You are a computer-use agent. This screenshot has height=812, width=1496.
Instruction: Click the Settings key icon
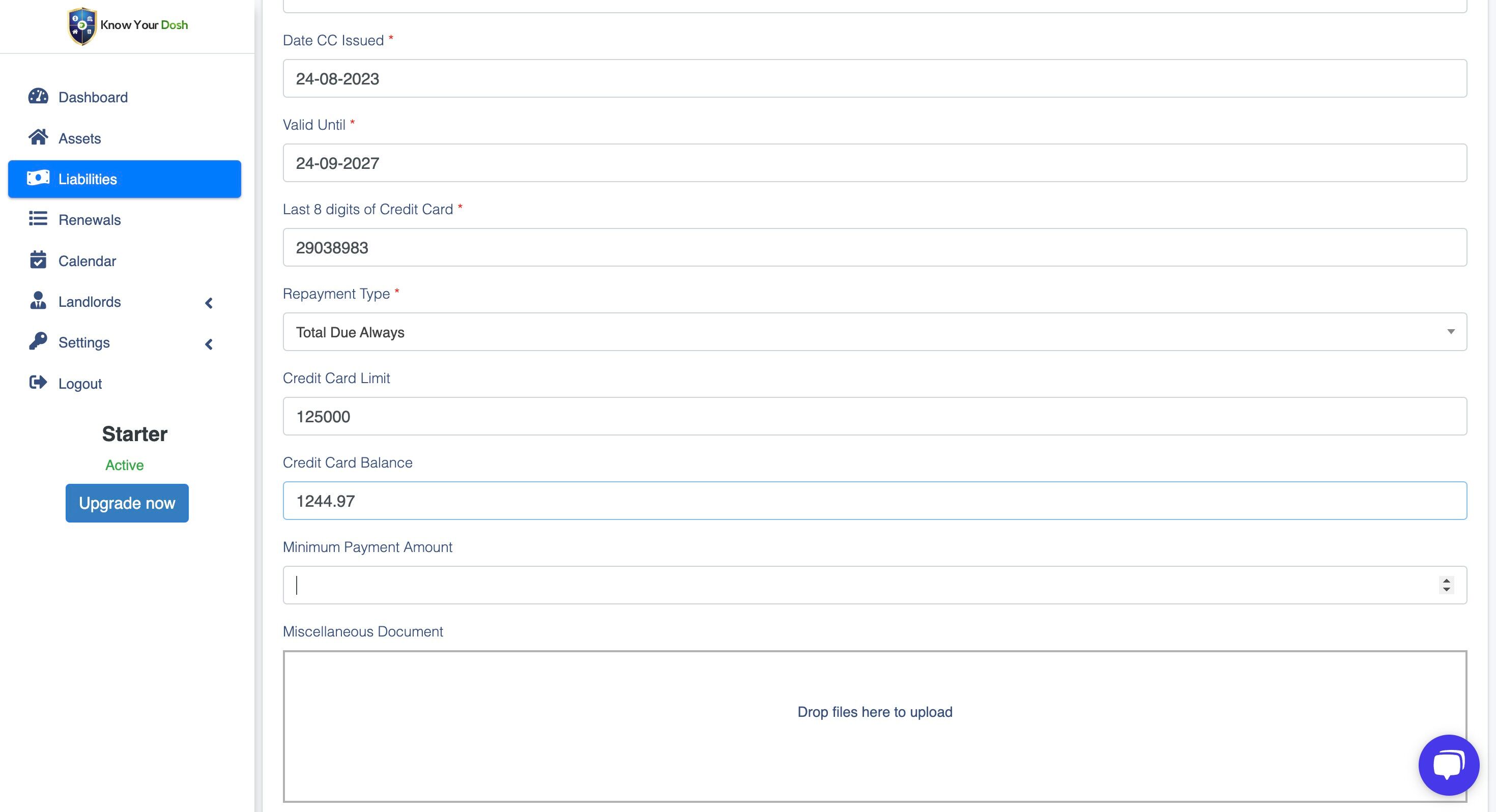(x=38, y=341)
